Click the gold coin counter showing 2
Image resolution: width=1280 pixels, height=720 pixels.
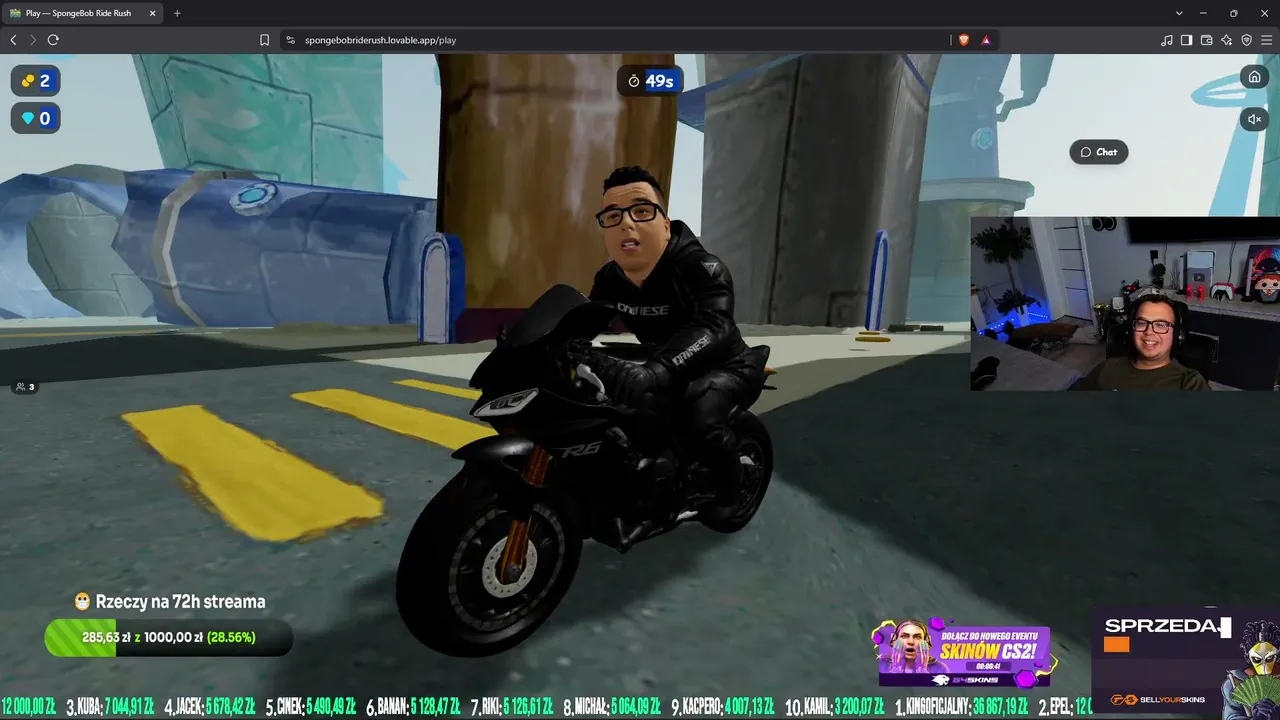point(36,81)
